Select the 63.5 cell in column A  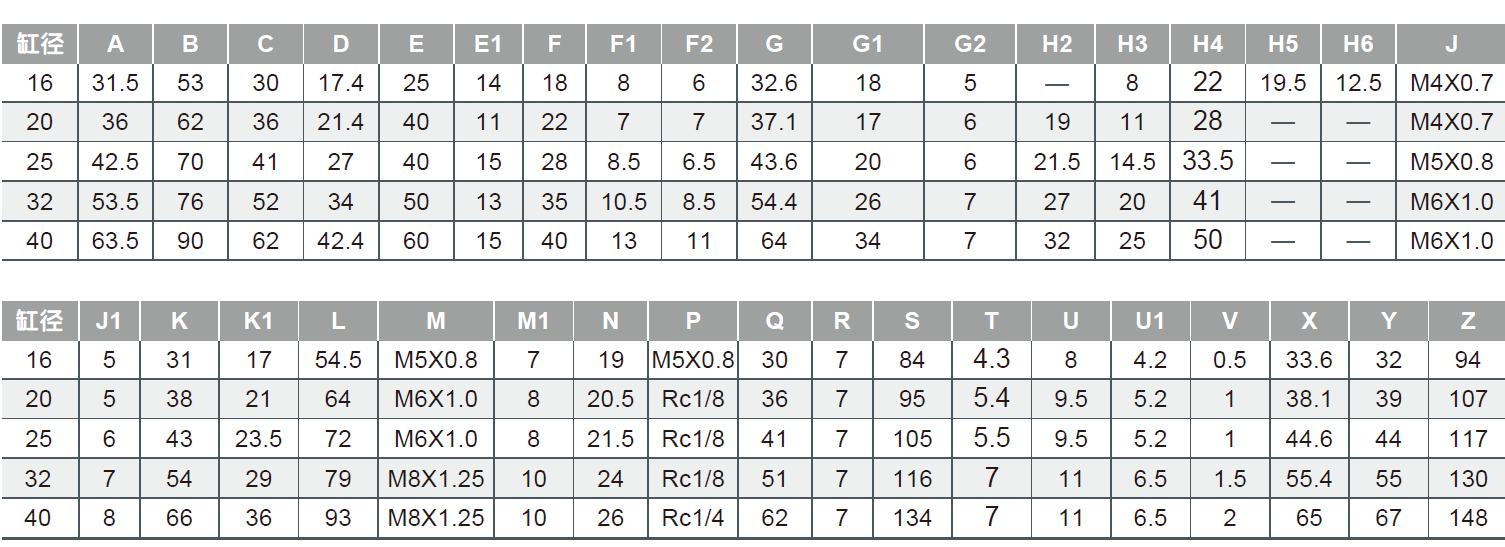(x=115, y=241)
